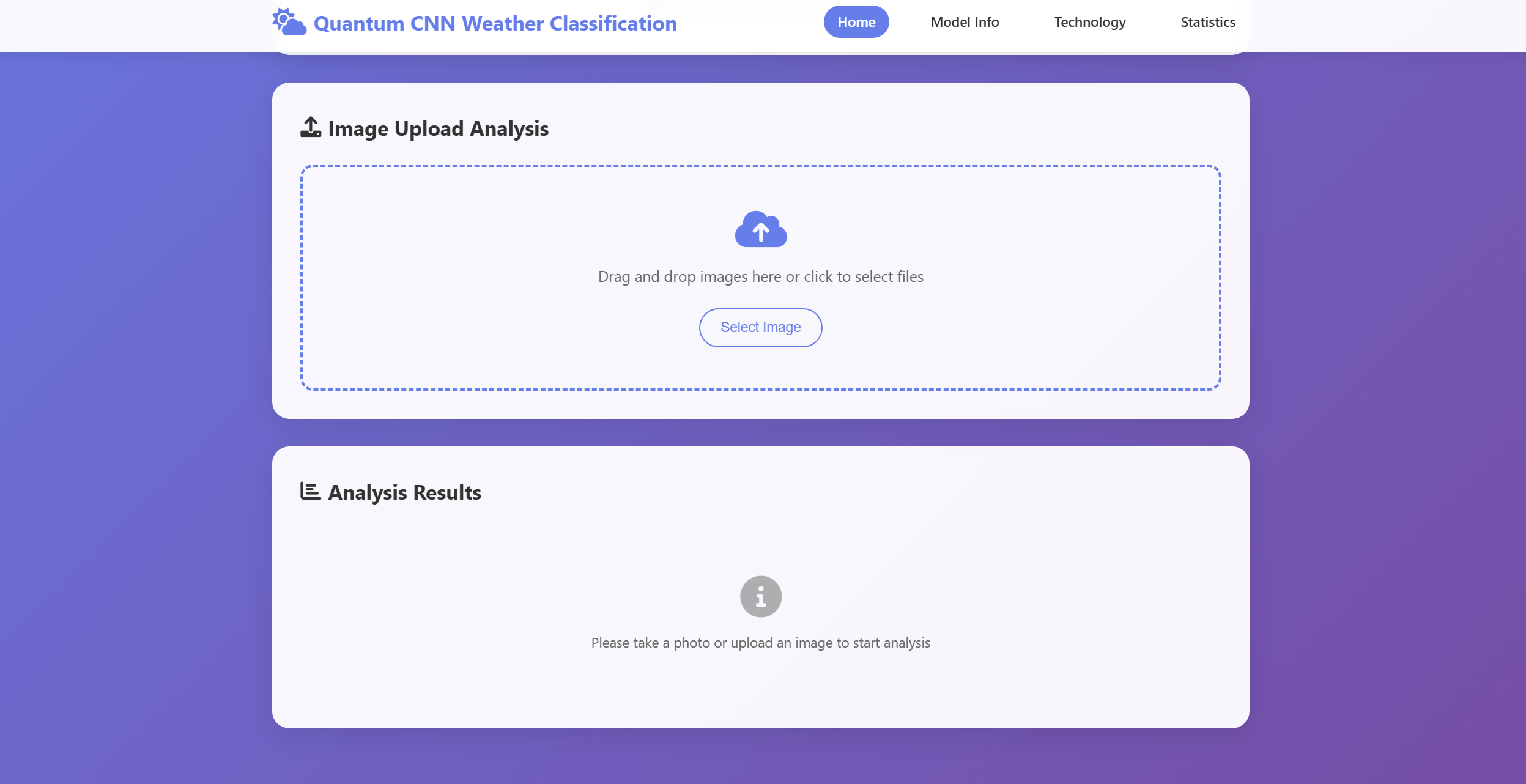Switch to the Technology tab
1526x784 pixels.
pos(1089,22)
